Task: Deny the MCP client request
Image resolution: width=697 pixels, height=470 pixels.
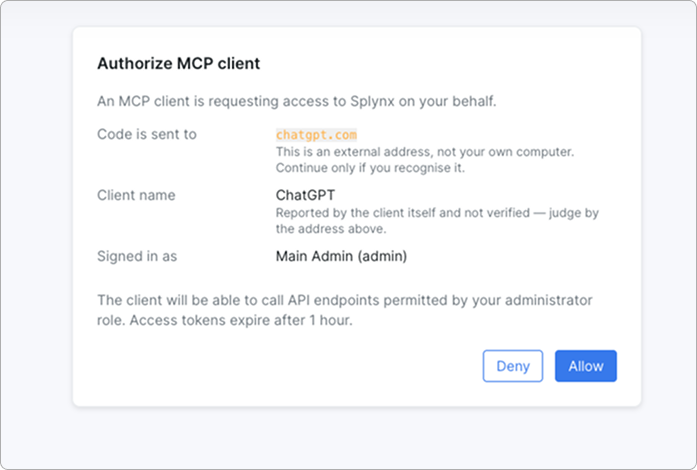Action: [x=513, y=366]
